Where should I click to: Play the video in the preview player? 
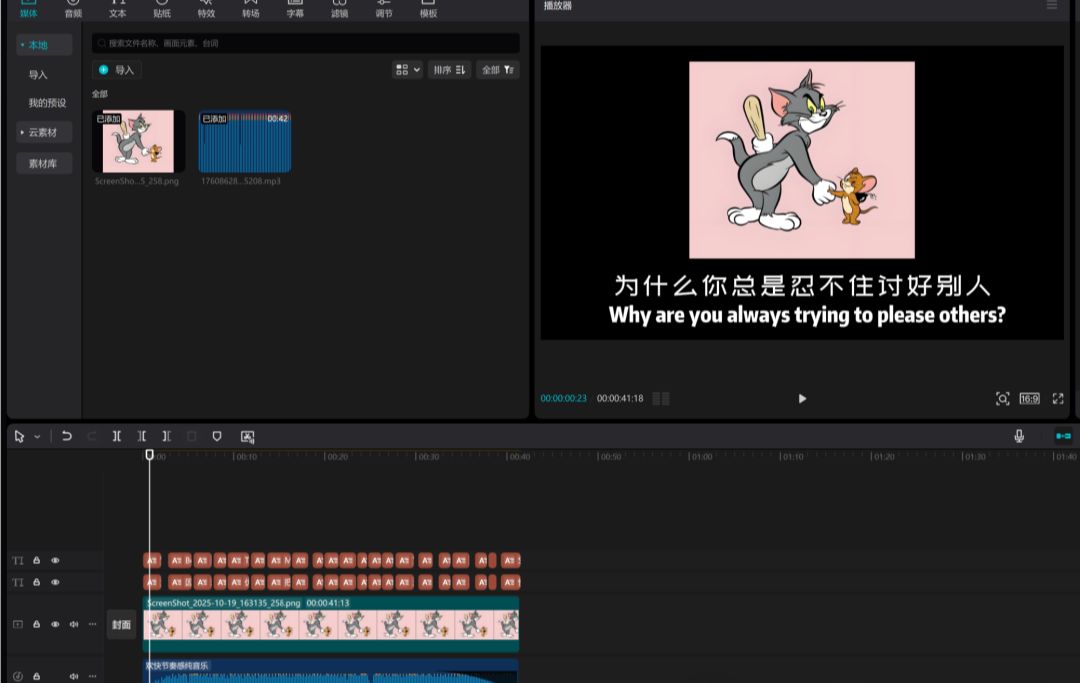click(x=802, y=398)
